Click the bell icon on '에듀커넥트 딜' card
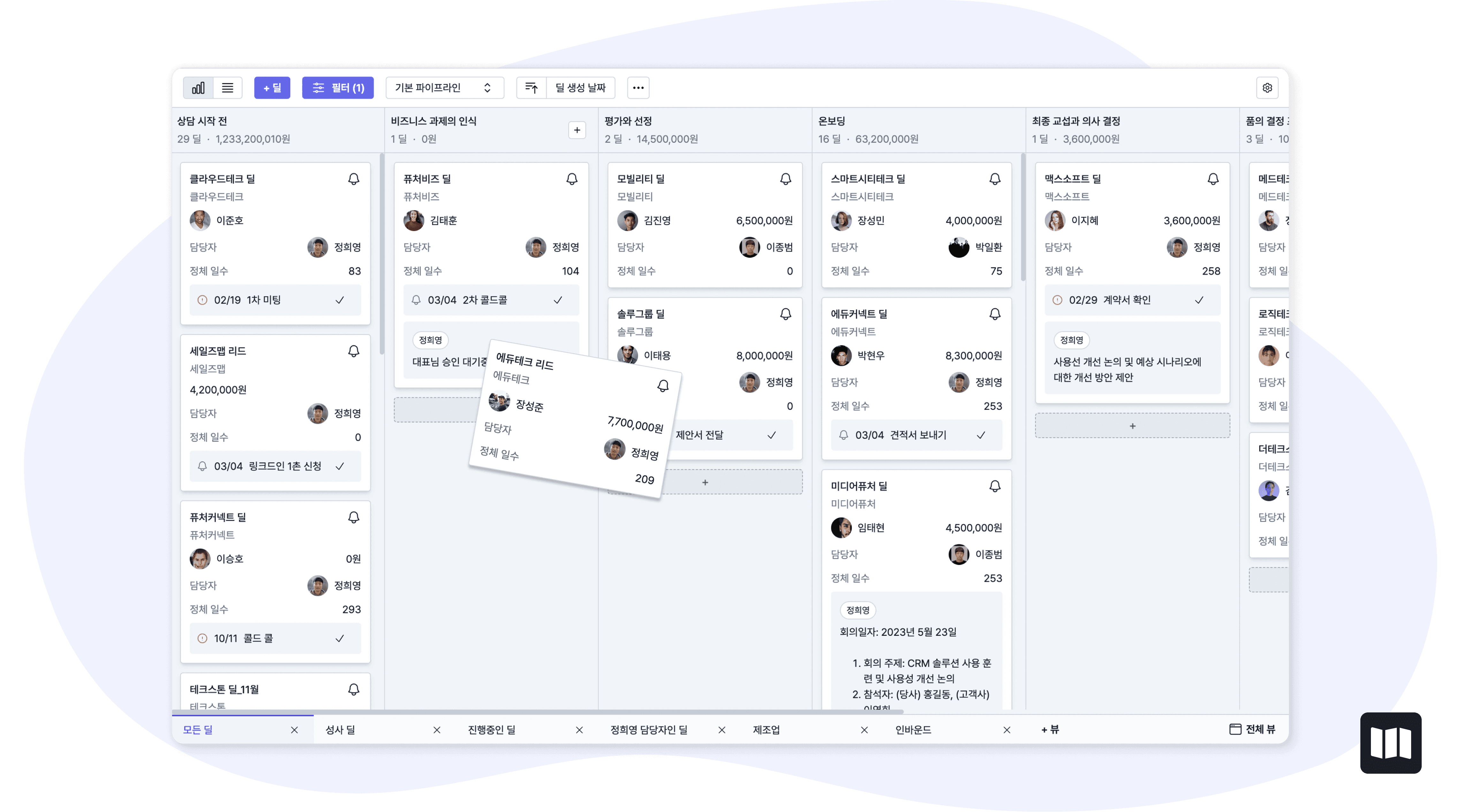The image size is (1460, 812). pyautogui.click(x=995, y=314)
